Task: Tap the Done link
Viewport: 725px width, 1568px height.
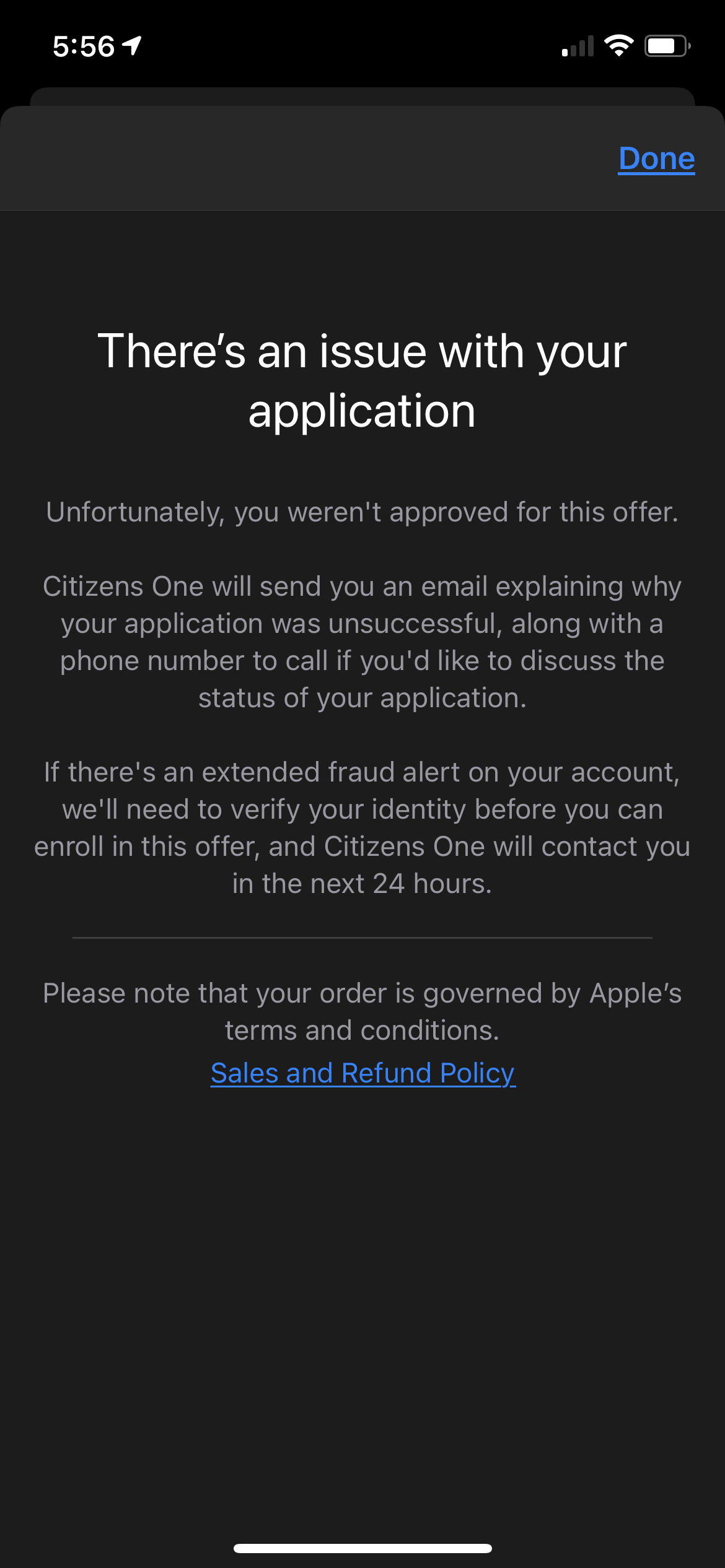Action: (x=656, y=159)
